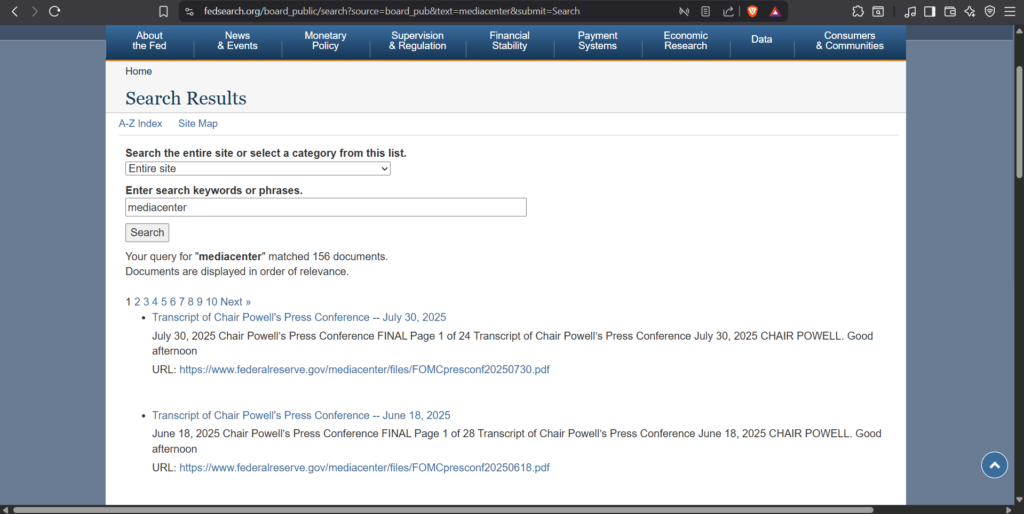Image resolution: width=1024 pixels, height=514 pixels.
Task: Click the Search Results heading
Action: tap(186, 98)
